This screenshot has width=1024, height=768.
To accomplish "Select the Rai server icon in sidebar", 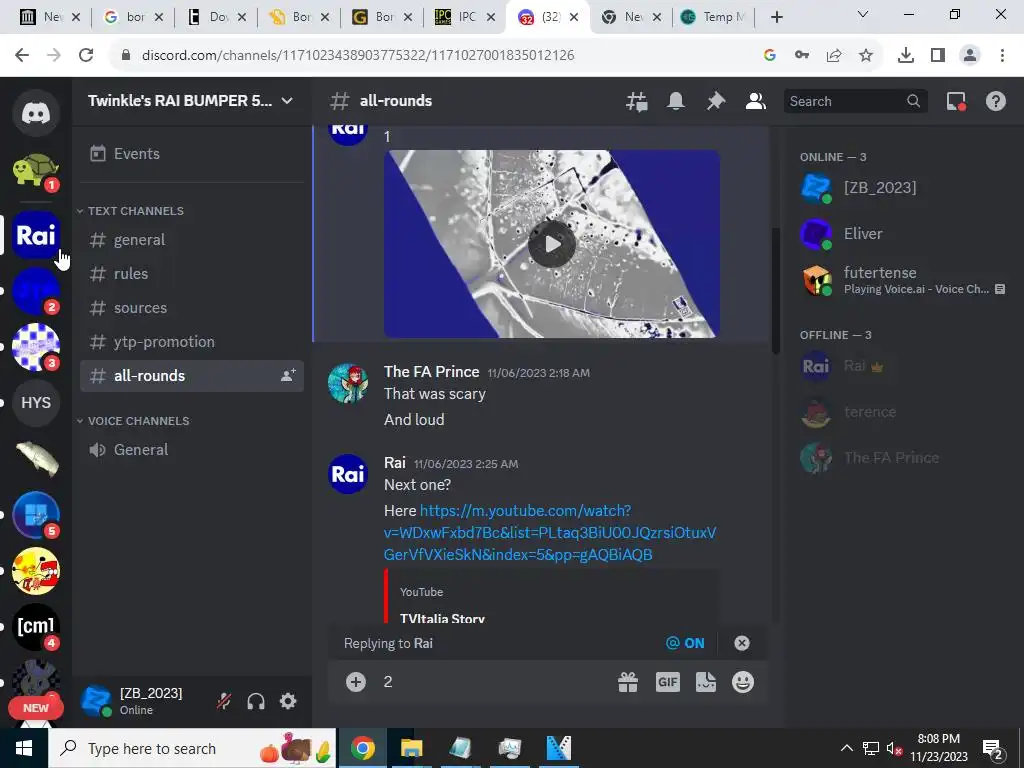I will tap(36, 235).
